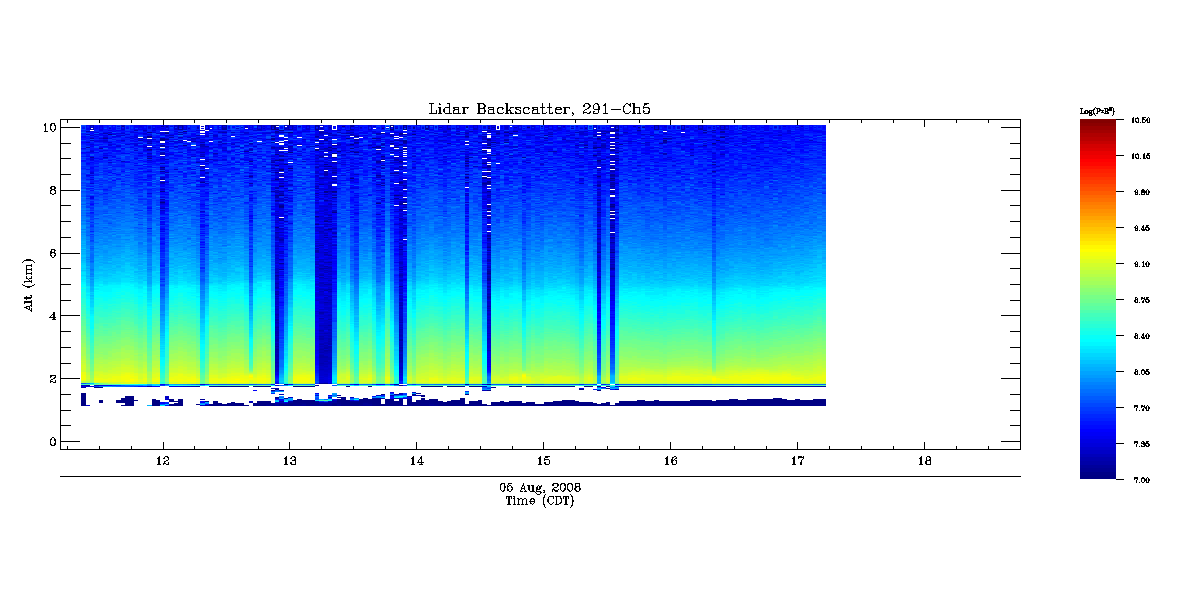Screen dimensions: 1200x600
Task: Click the x-axis tick label 12
Action: [x=163, y=462]
